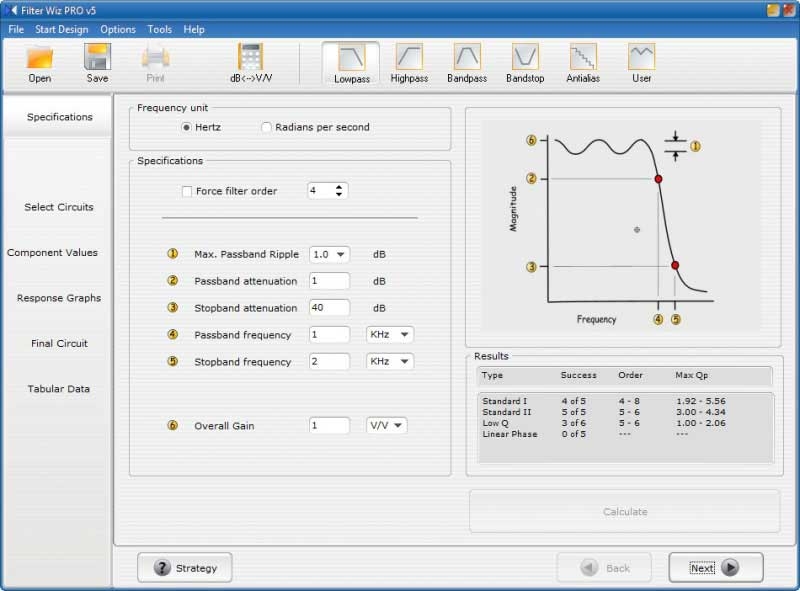
Task: Open the Passband frequency unit dropdown
Action: click(390, 334)
